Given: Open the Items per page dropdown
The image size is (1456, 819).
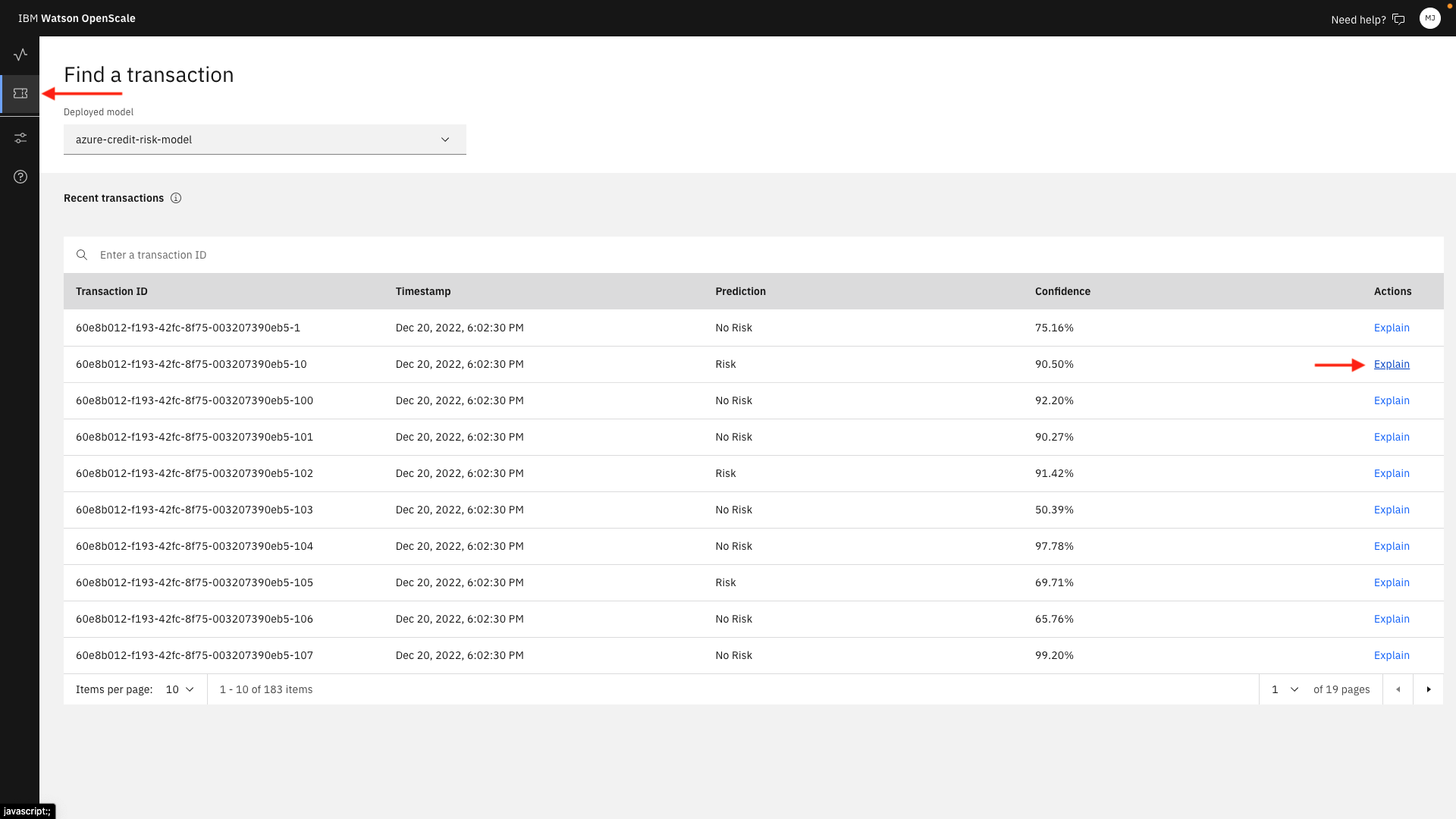Looking at the screenshot, I should click(180, 689).
